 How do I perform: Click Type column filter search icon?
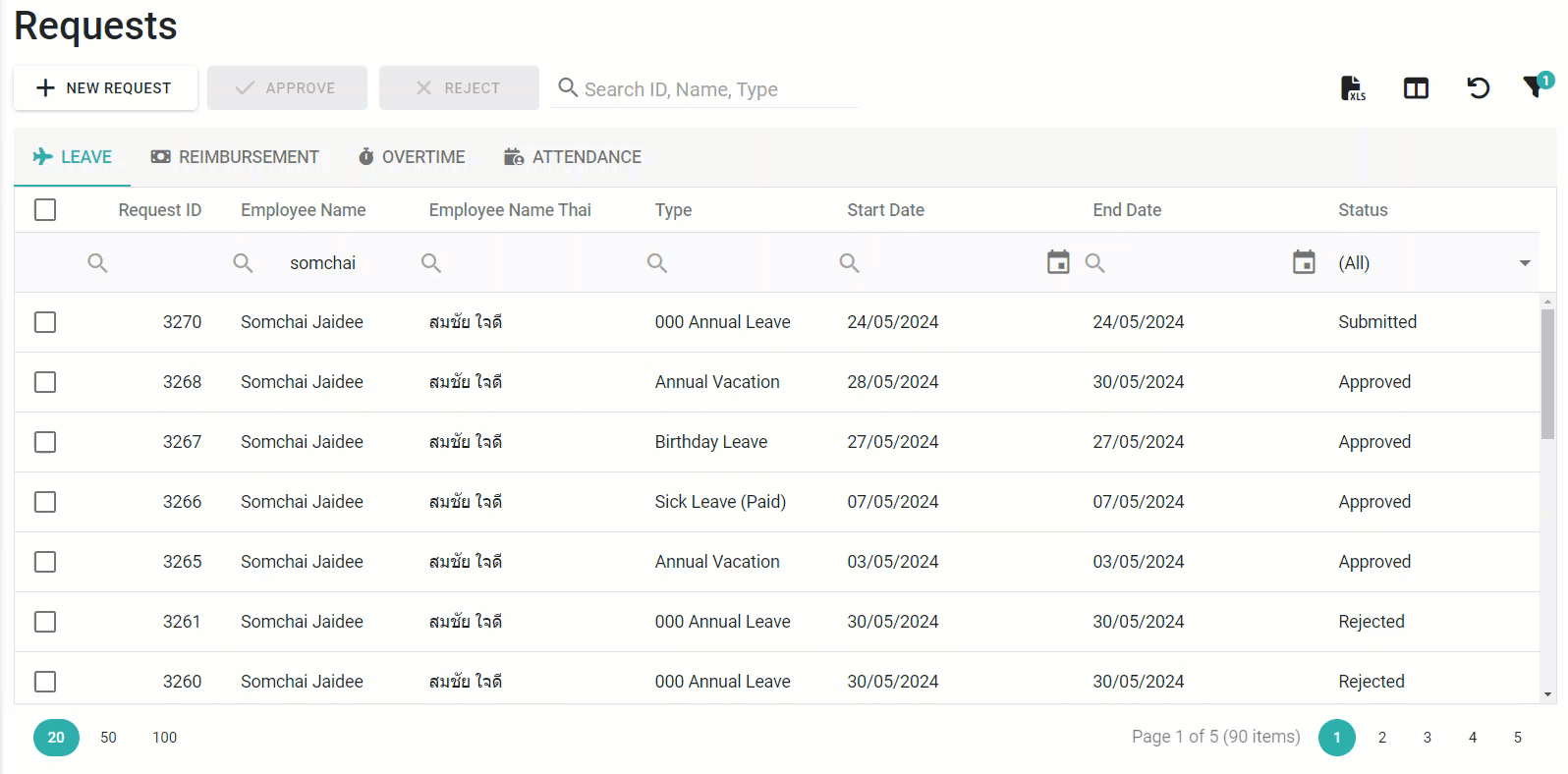pyautogui.click(x=657, y=263)
